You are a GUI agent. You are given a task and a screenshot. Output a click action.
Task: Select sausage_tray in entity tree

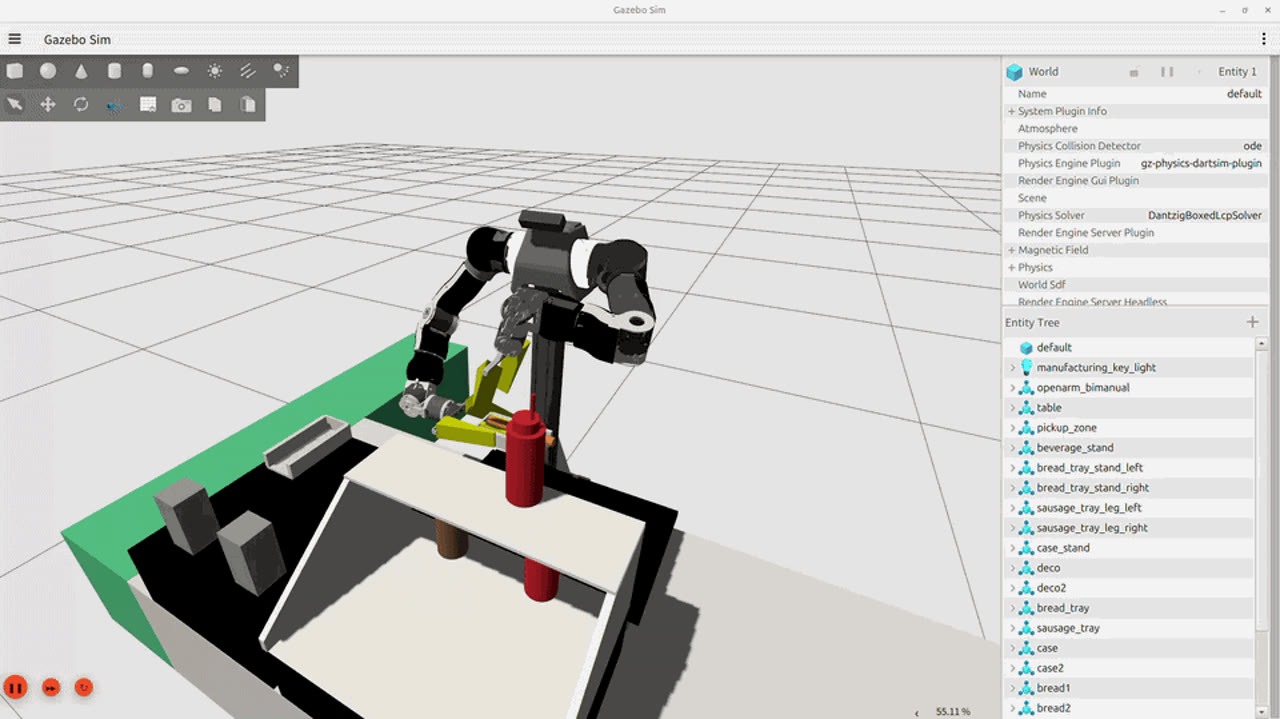pyautogui.click(x=1129, y=627)
